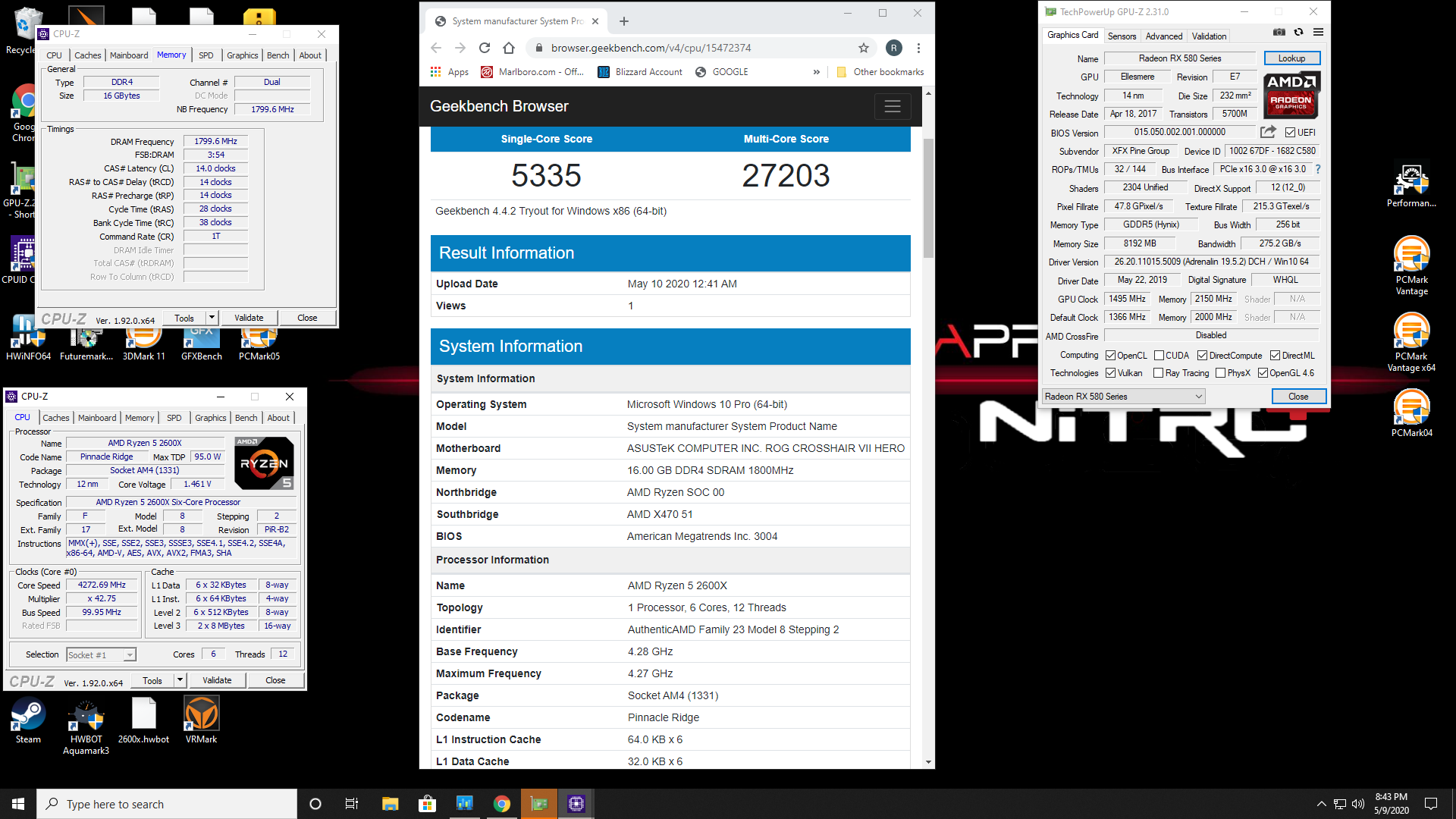Viewport: 1456px width, 819px height.
Task: Toggle the CUDA checkbox
Action: click(x=1159, y=356)
